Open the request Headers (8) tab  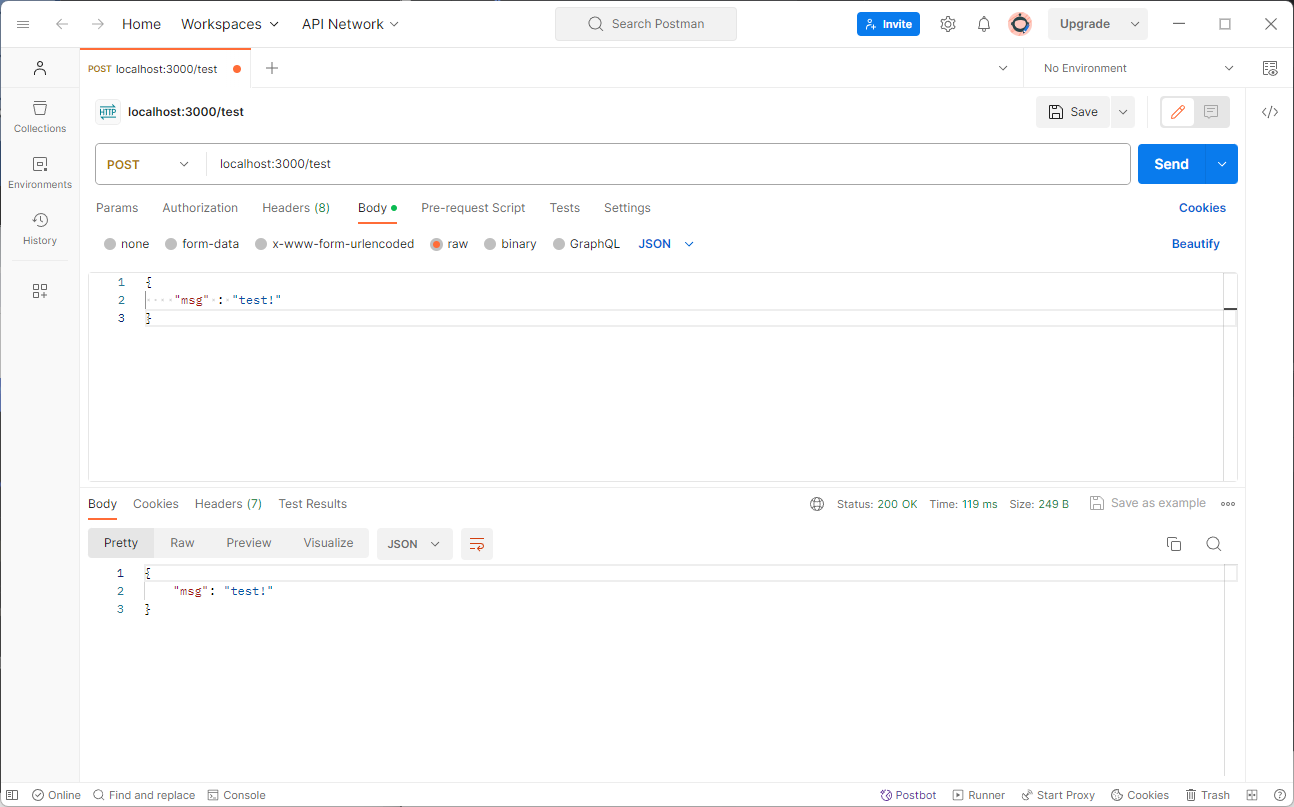(296, 208)
